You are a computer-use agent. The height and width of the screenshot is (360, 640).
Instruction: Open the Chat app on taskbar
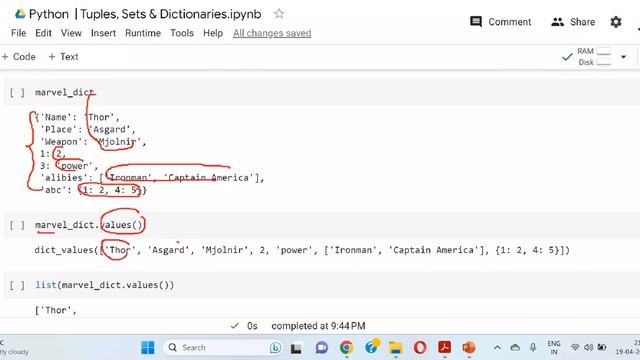click(x=322, y=348)
